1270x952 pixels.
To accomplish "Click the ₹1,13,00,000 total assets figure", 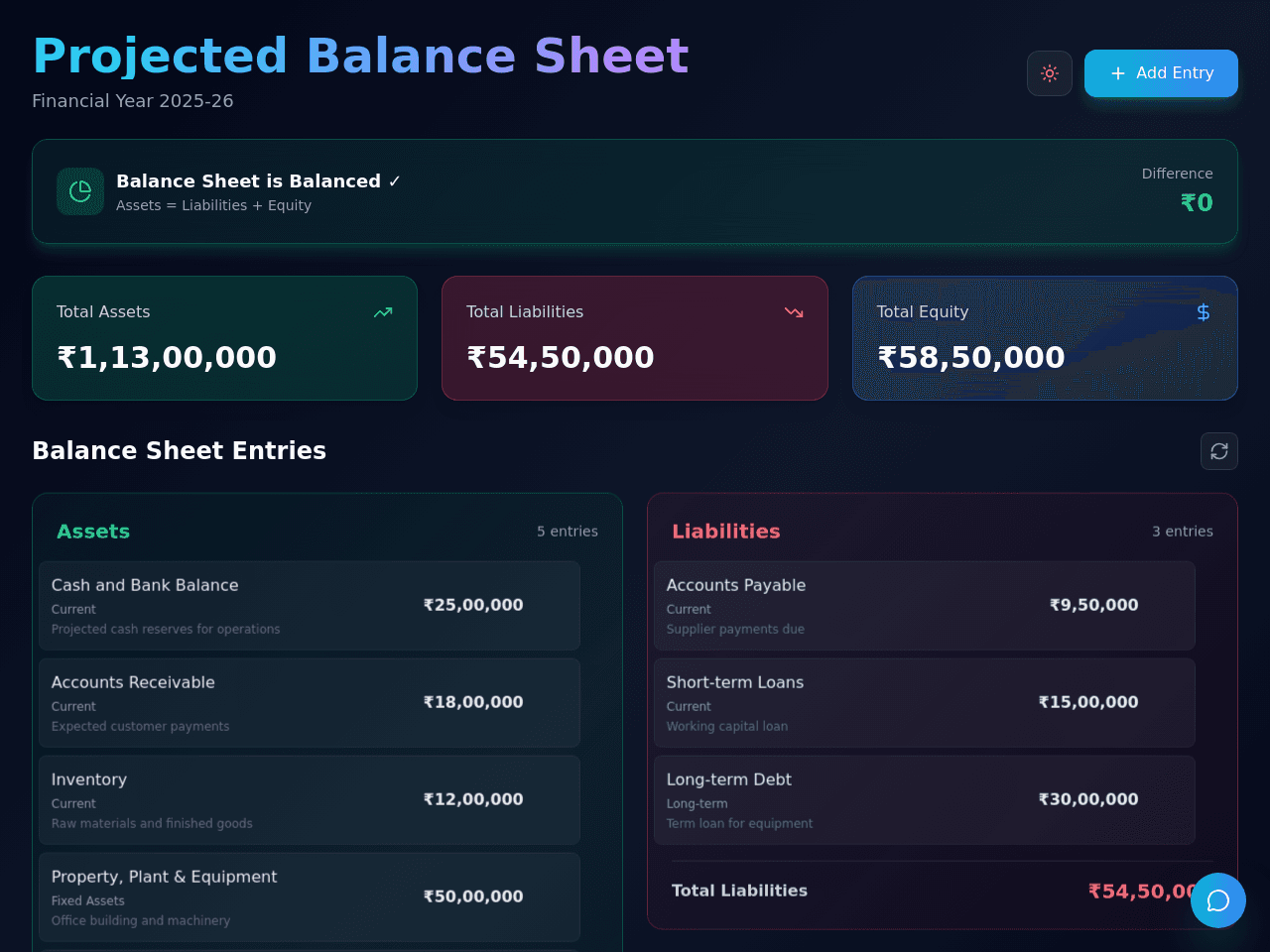I will point(167,357).
